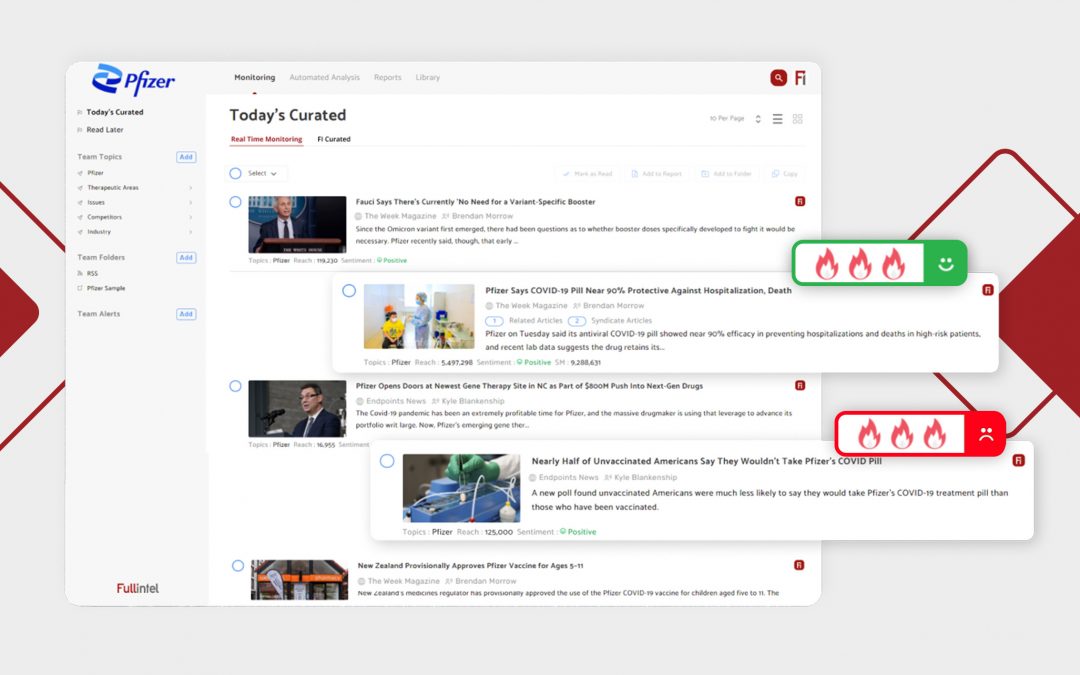Image resolution: width=1080 pixels, height=675 pixels.
Task: Expand Industry topic chevron
Action: (190, 231)
